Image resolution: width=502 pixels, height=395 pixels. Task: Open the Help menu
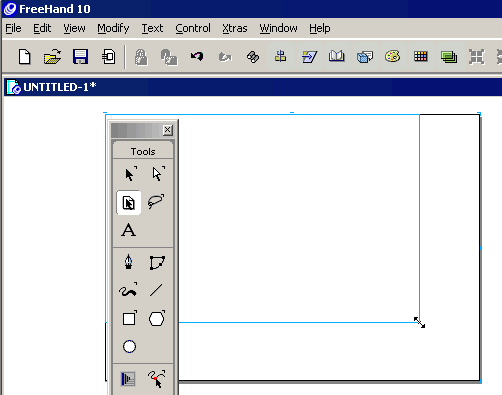[319, 28]
